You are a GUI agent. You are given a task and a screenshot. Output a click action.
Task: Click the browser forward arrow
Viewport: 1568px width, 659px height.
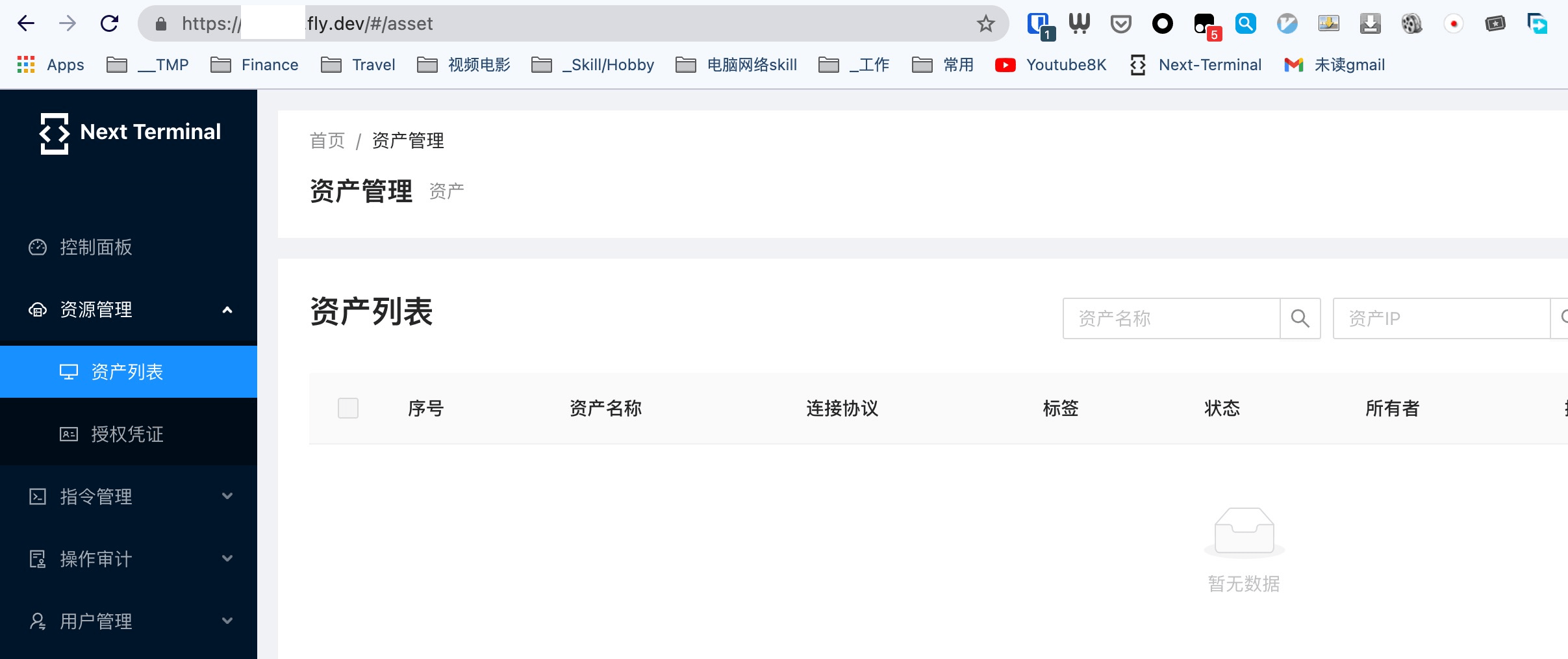[x=67, y=23]
